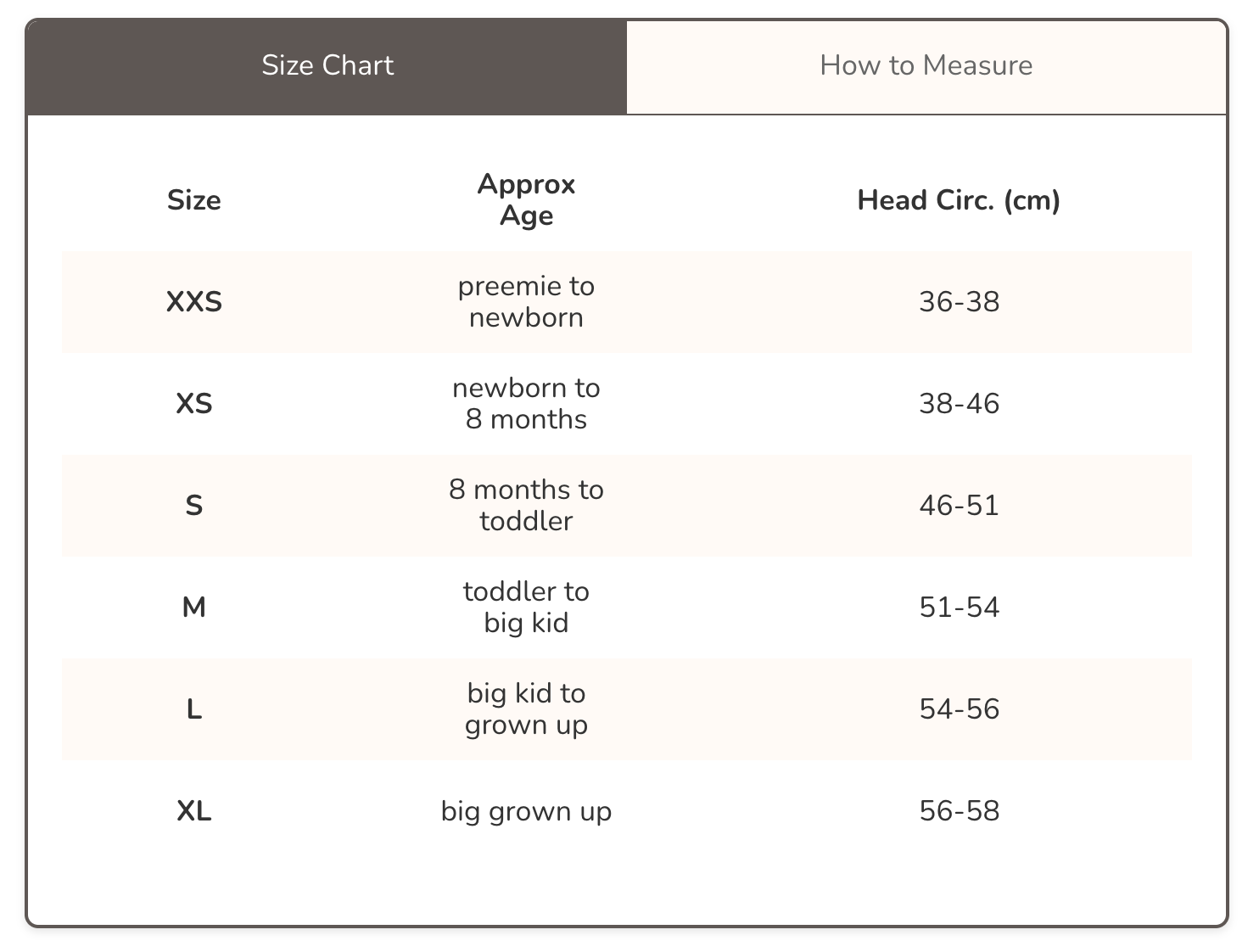Click the 38-46 head circumference value
Viewport: 1259px width, 952px height.
[959, 404]
